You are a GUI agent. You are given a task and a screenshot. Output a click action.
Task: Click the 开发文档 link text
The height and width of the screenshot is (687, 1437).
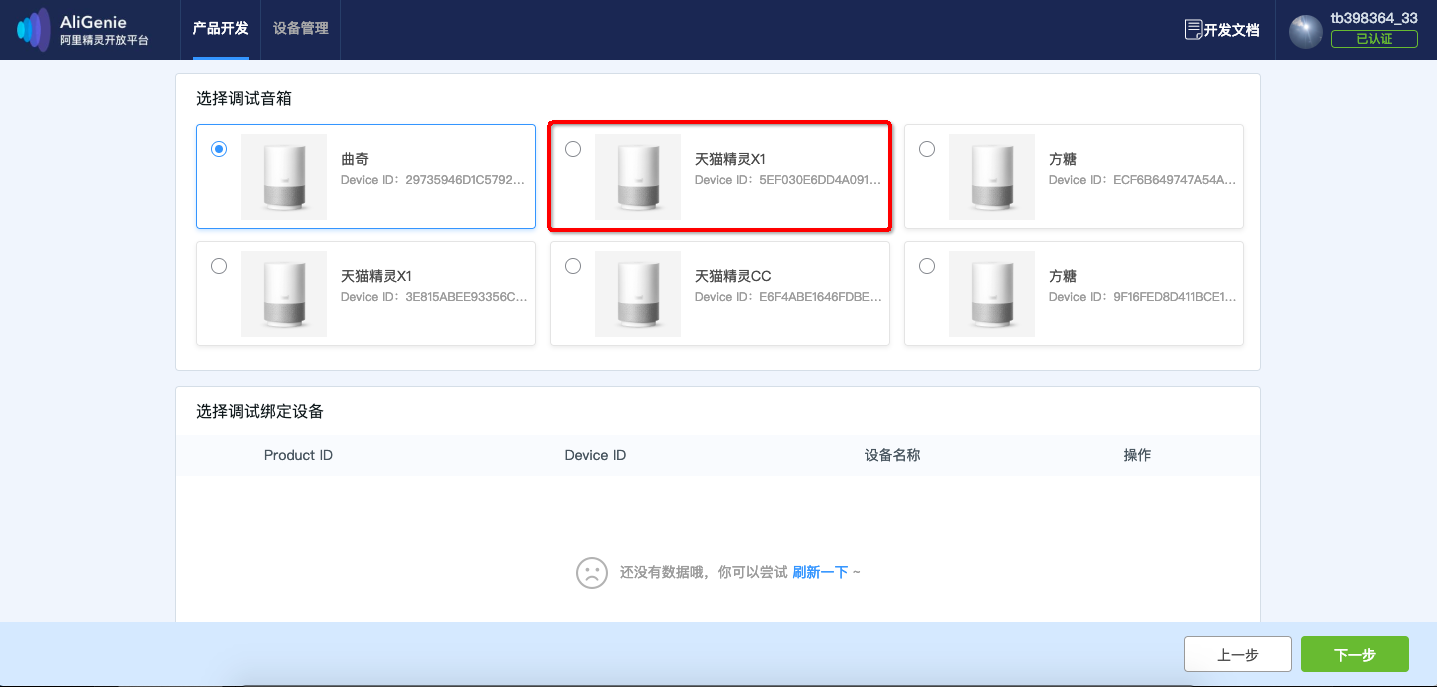click(1232, 30)
